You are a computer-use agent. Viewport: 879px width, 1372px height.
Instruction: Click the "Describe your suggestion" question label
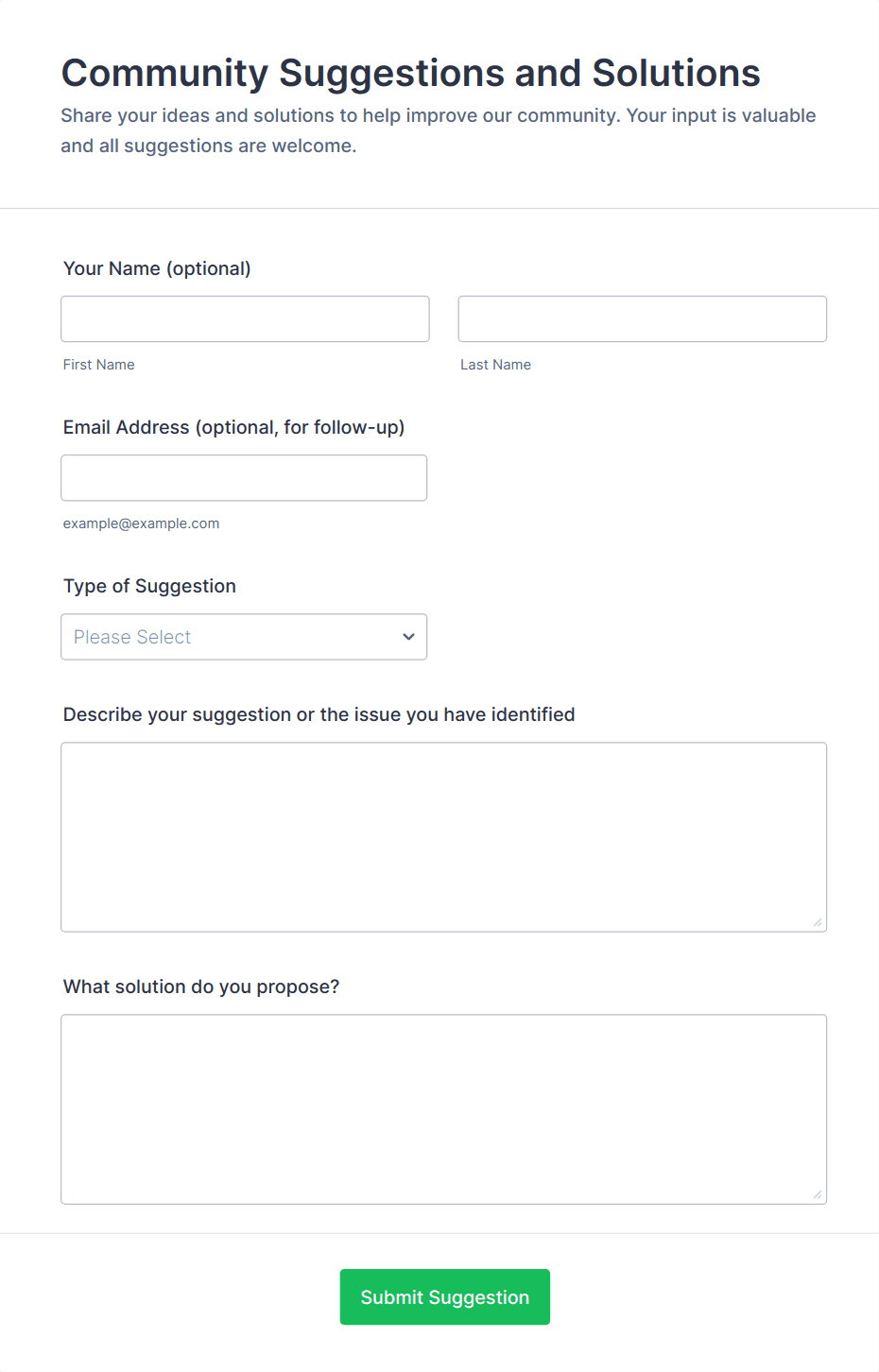pyautogui.click(x=319, y=714)
